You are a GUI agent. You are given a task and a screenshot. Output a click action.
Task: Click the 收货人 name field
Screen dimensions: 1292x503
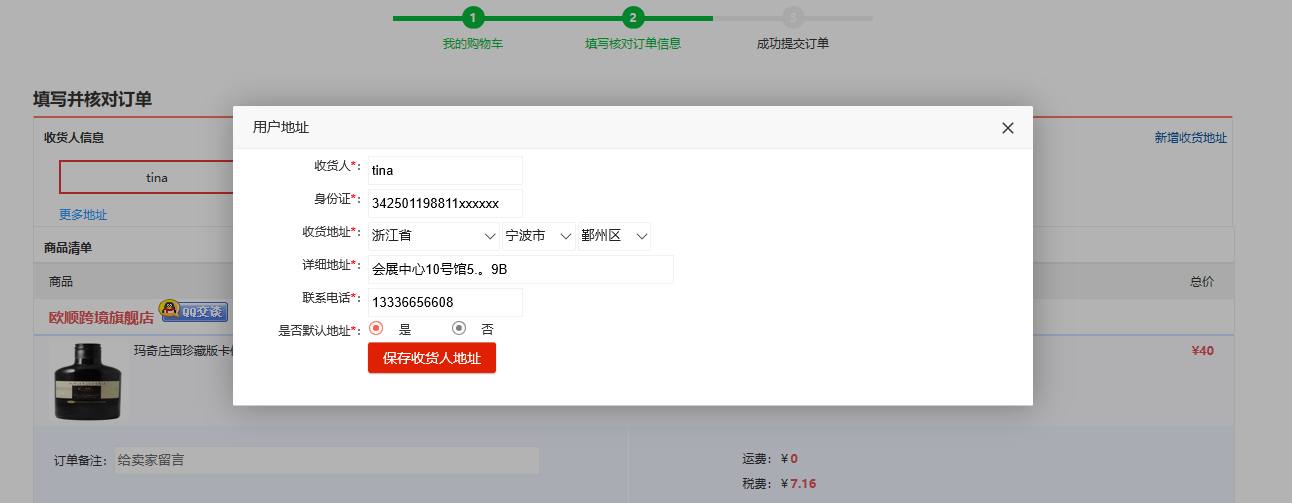445,170
